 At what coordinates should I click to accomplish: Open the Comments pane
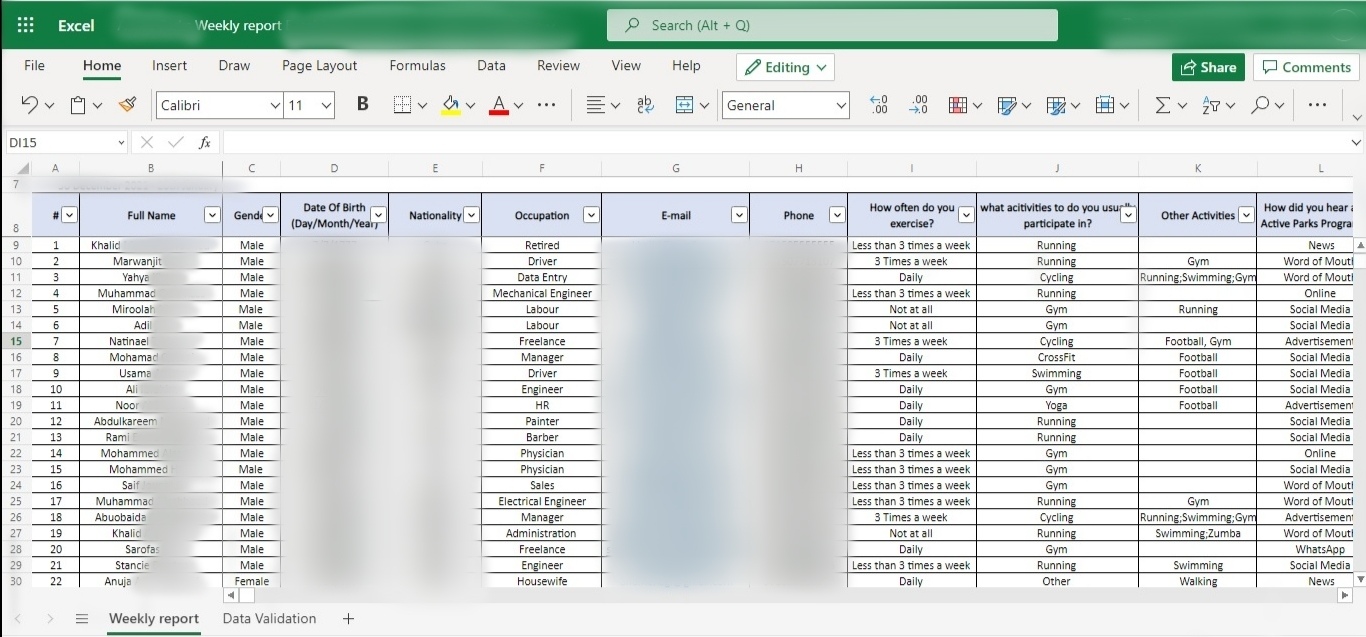(x=1306, y=67)
